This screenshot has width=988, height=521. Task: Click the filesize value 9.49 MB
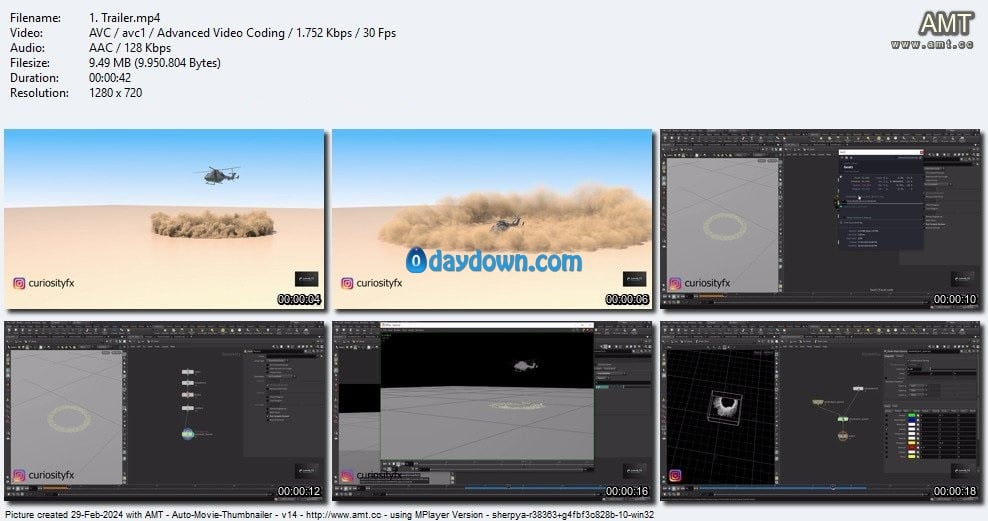click(x=155, y=63)
